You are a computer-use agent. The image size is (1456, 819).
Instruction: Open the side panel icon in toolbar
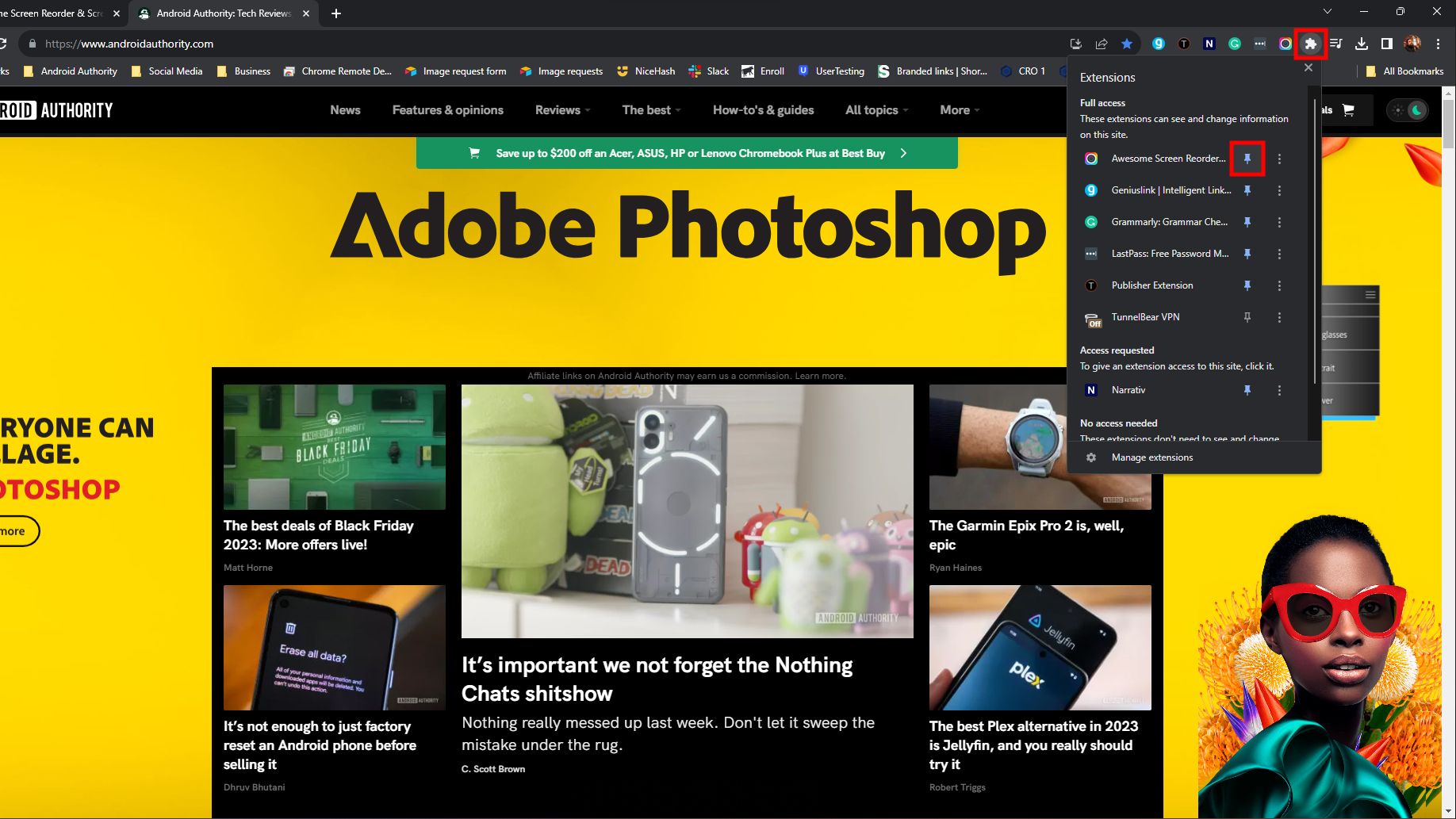[1387, 44]
